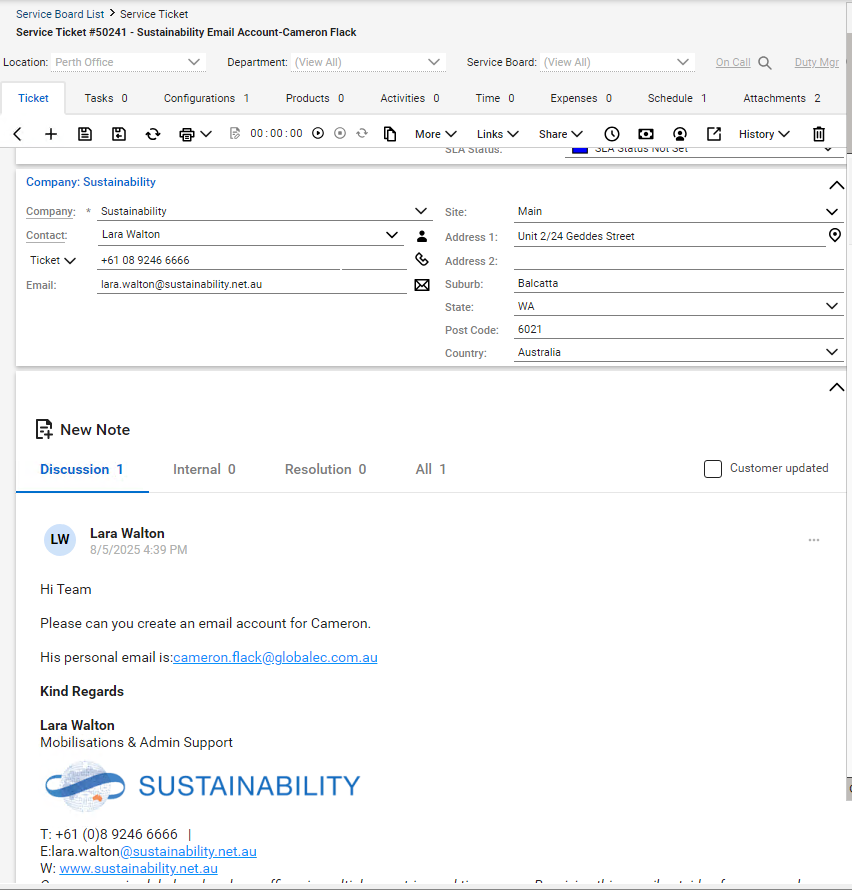Delete the ticket with the trash icon
Screen dimensions: 852x890
819,134
